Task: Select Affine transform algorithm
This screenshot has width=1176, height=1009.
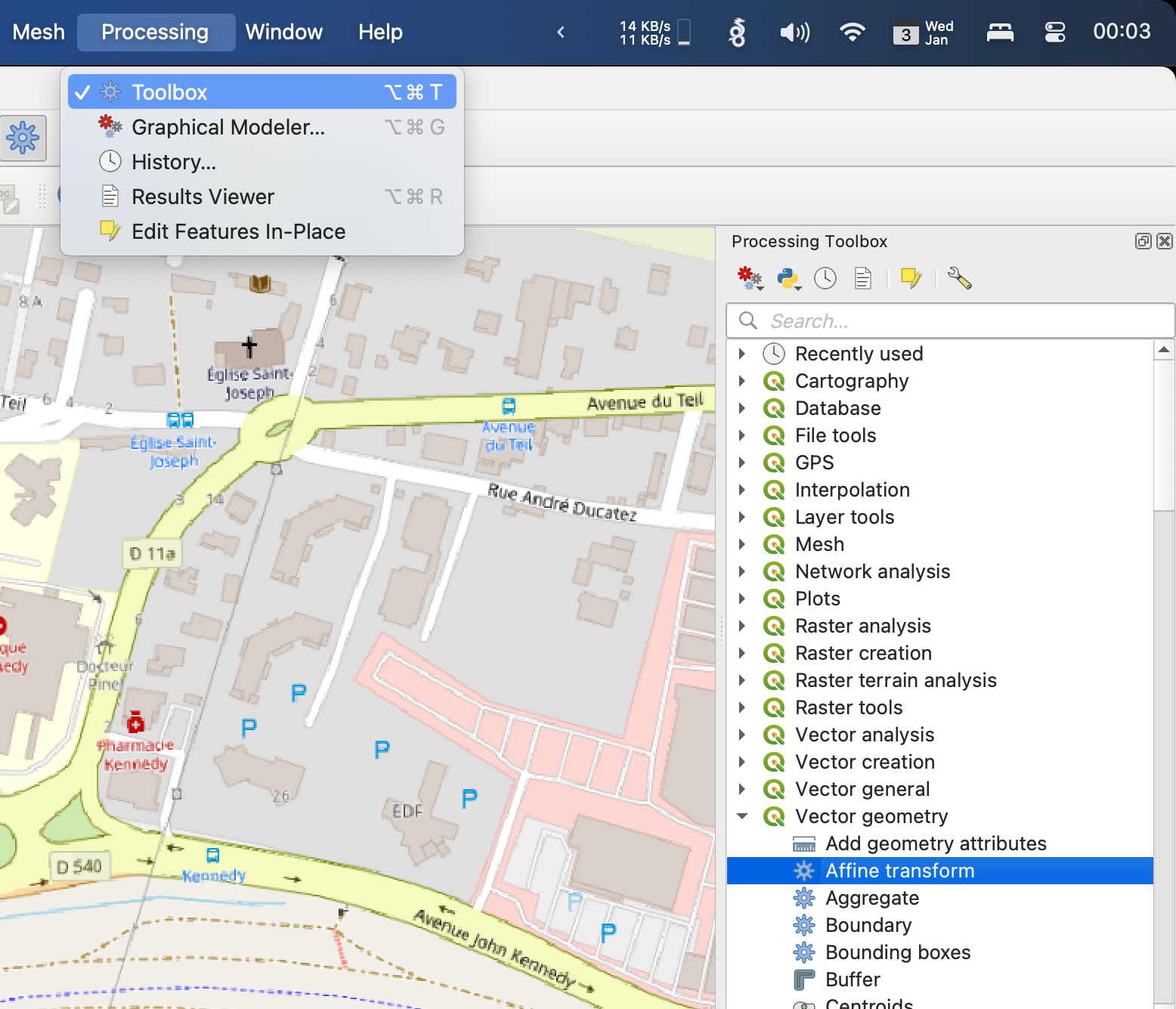Action: 940,871
